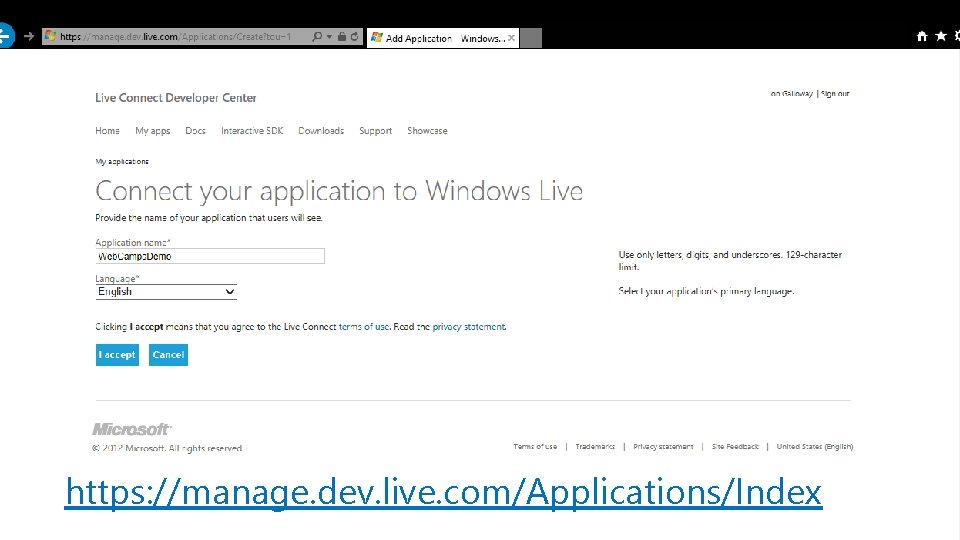The width and height of the screenshot is (960, 540).
Task: Click the Application name text field
Action: point(210,256)
